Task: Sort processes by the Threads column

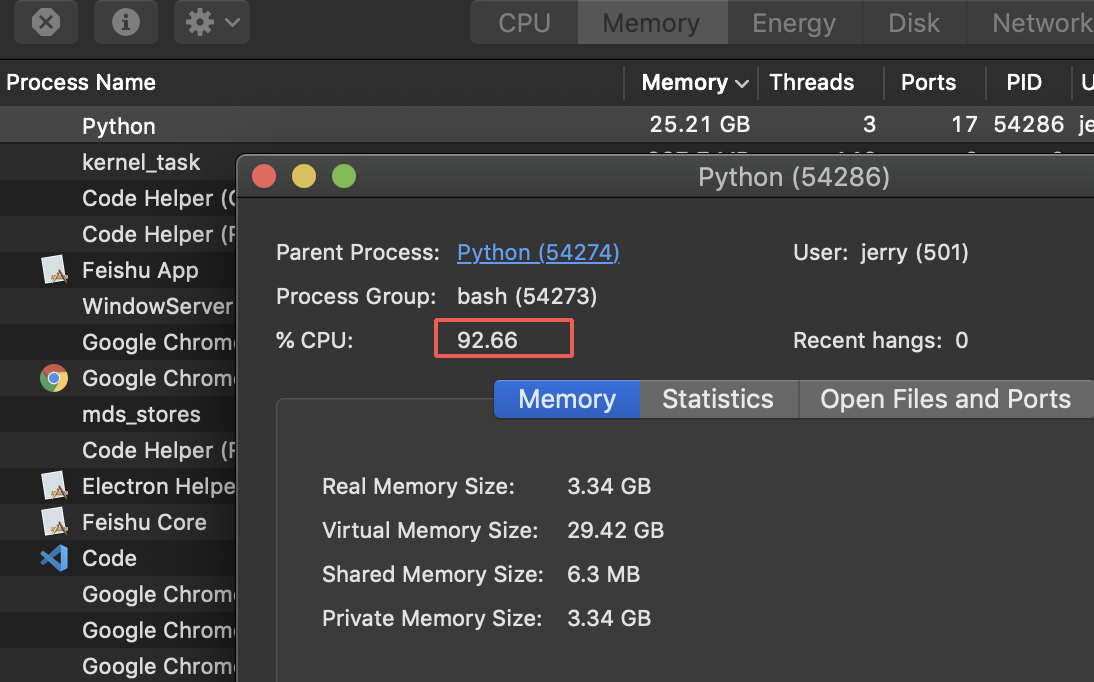Action: [811, 82]
